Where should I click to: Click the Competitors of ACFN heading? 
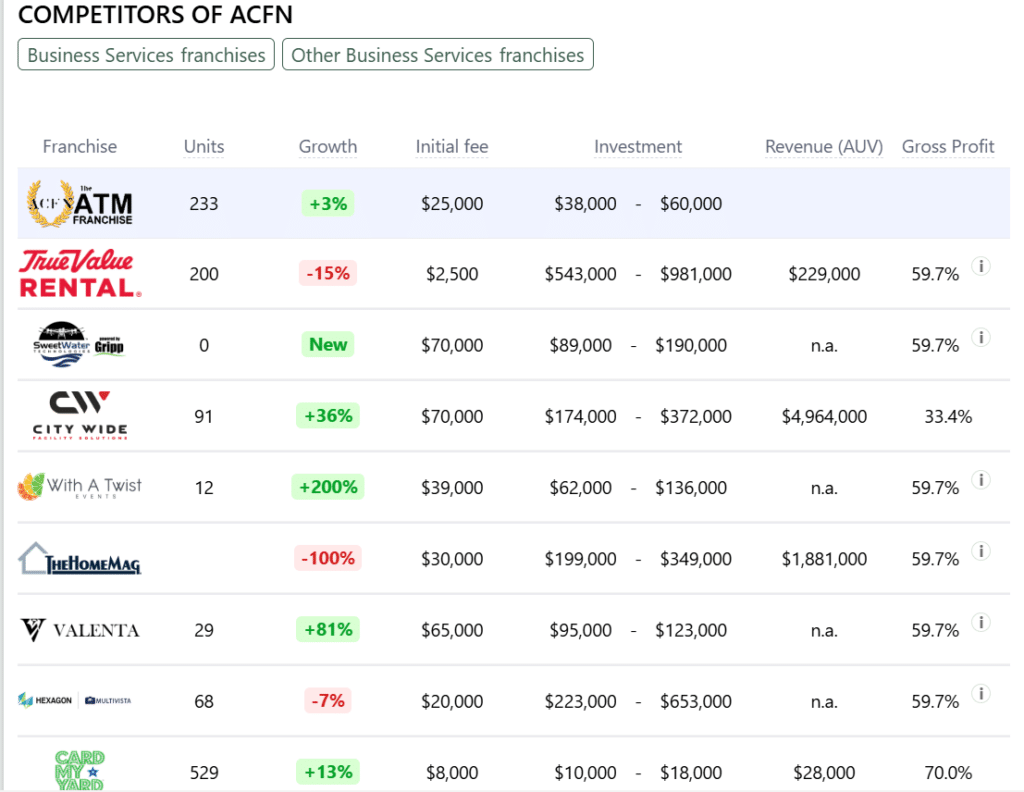[x=155, y=14]
